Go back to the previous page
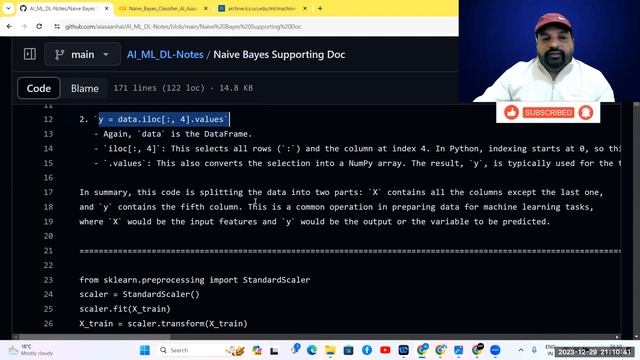 tap(9, 26)
